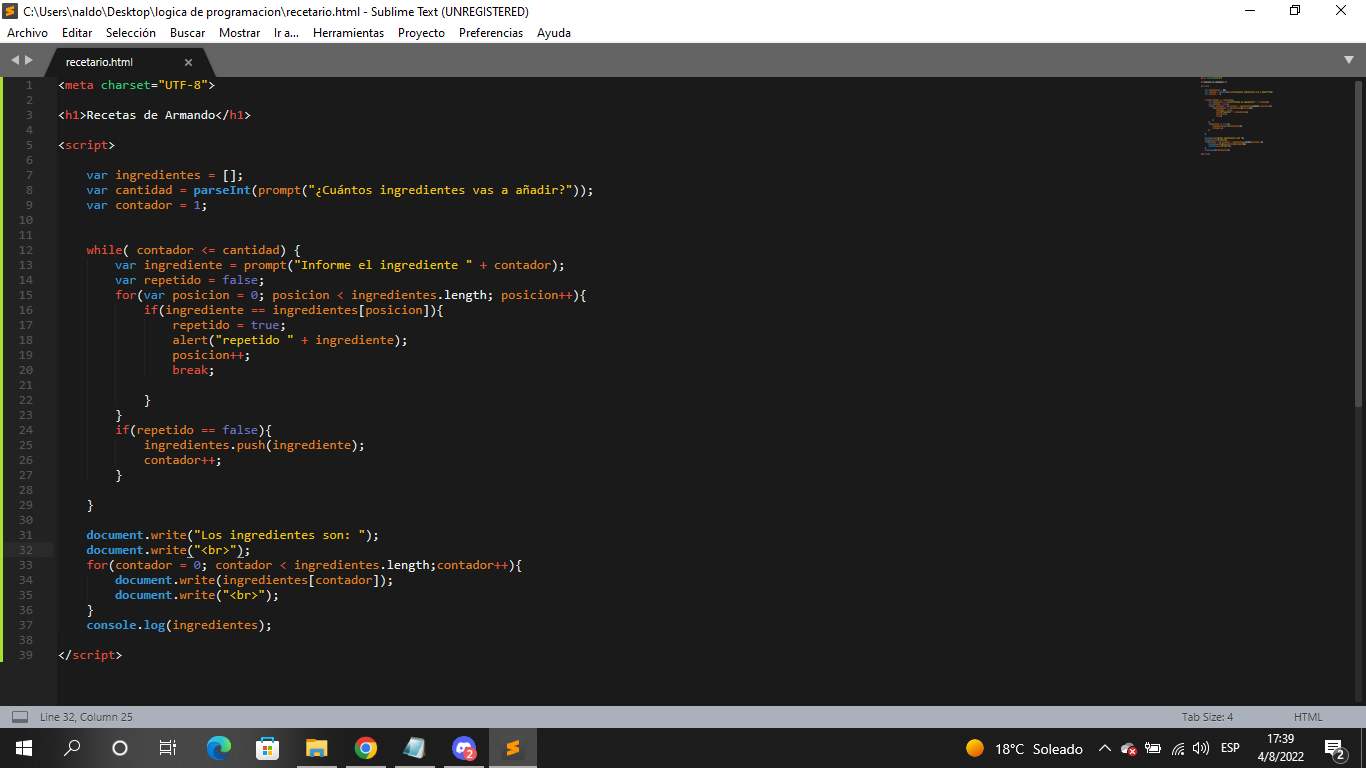Open Cortana circle icon
The height and width of the screenshot is (768, 1366).
coord(120,748)
